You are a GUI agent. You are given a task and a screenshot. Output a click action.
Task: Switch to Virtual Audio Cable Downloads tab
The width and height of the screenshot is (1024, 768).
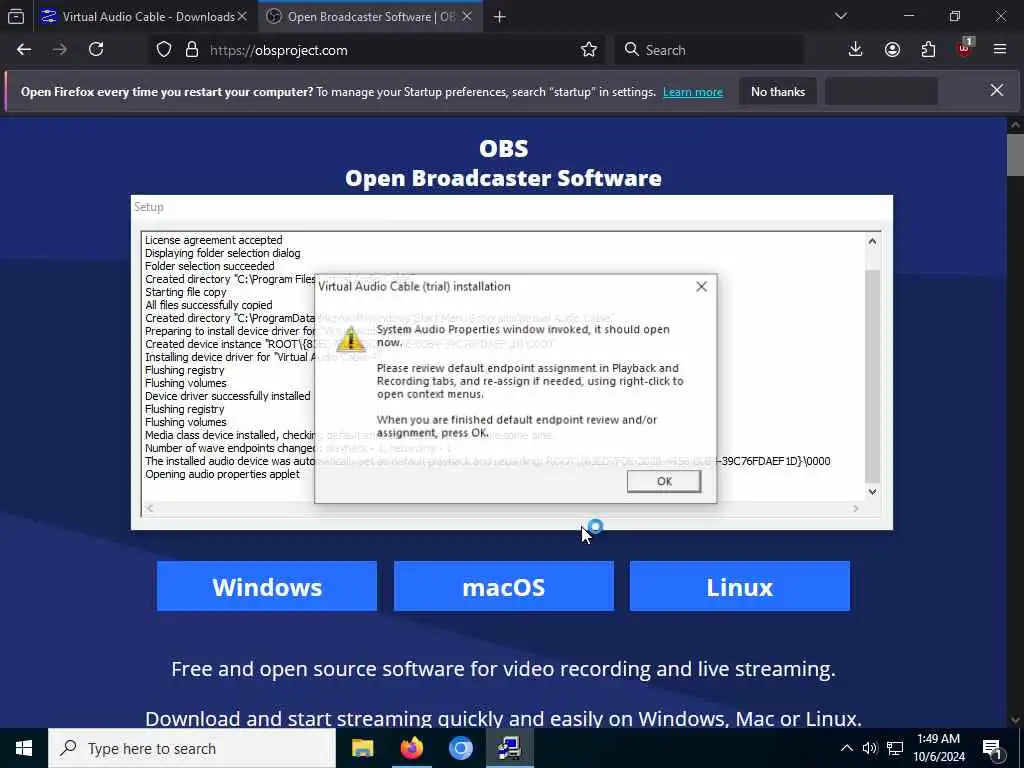(144, 16)
